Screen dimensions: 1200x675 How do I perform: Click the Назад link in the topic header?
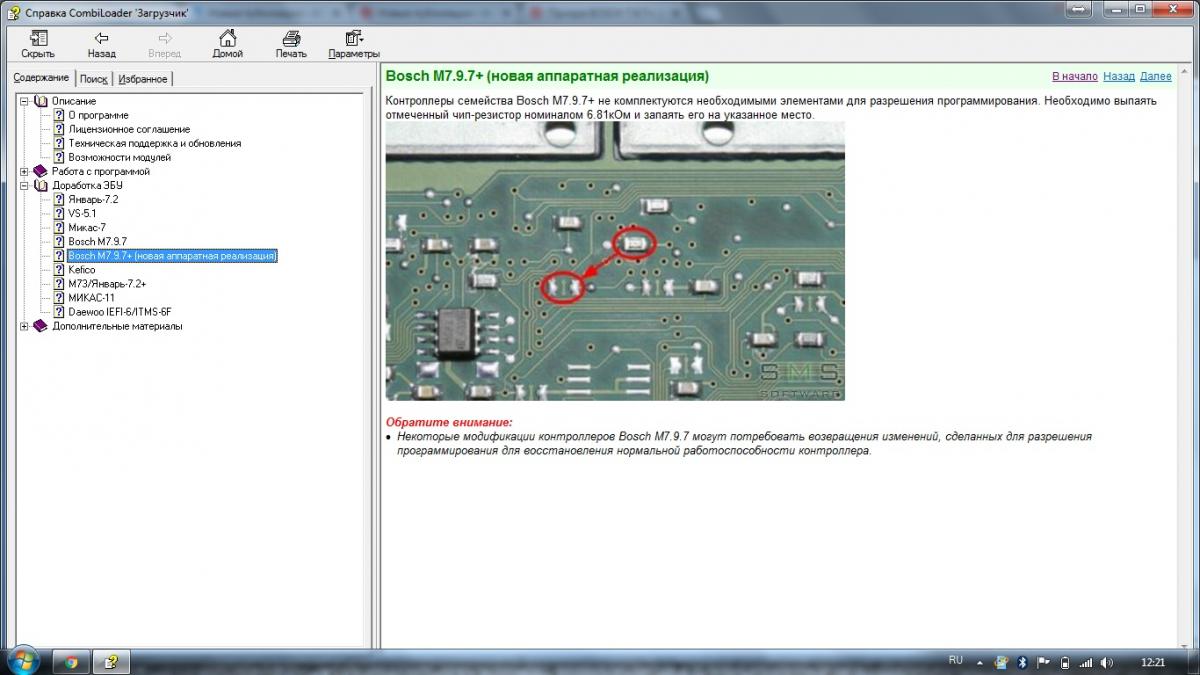click(x=1119, y=76)
